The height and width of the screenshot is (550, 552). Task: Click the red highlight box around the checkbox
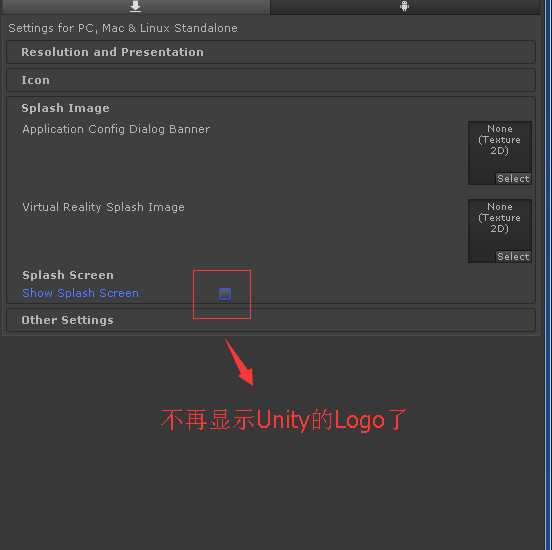(222, 294)
